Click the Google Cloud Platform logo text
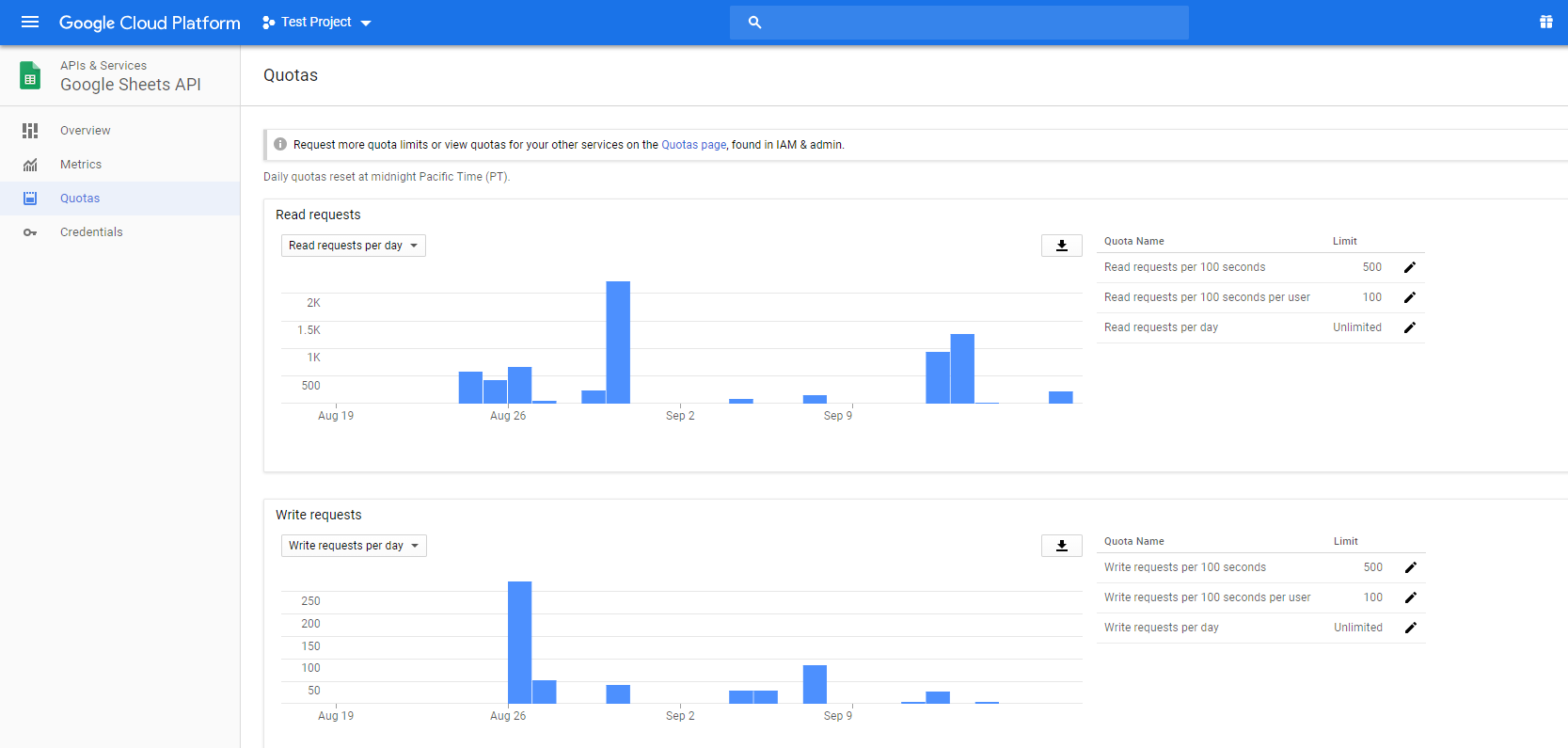Image resolution: width=1568 pixels, height=748 pixels. pos(150,23)
